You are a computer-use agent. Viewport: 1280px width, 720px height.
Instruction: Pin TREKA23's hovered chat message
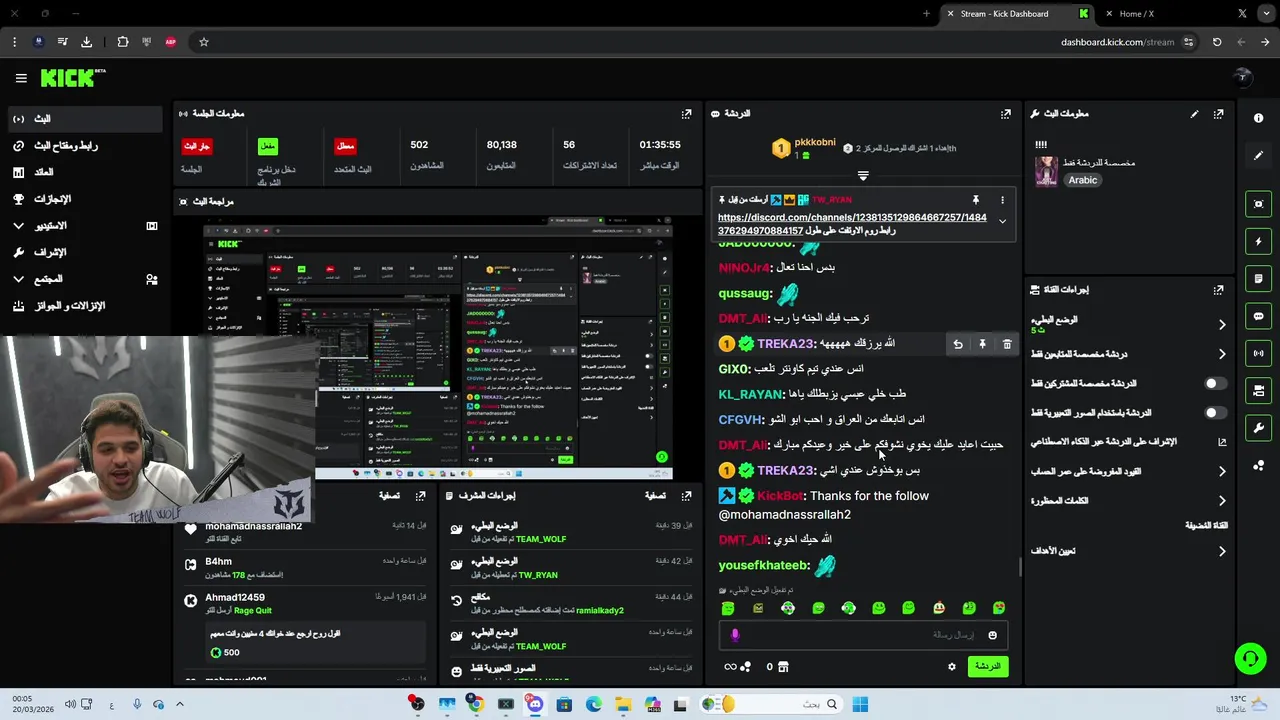982,344
